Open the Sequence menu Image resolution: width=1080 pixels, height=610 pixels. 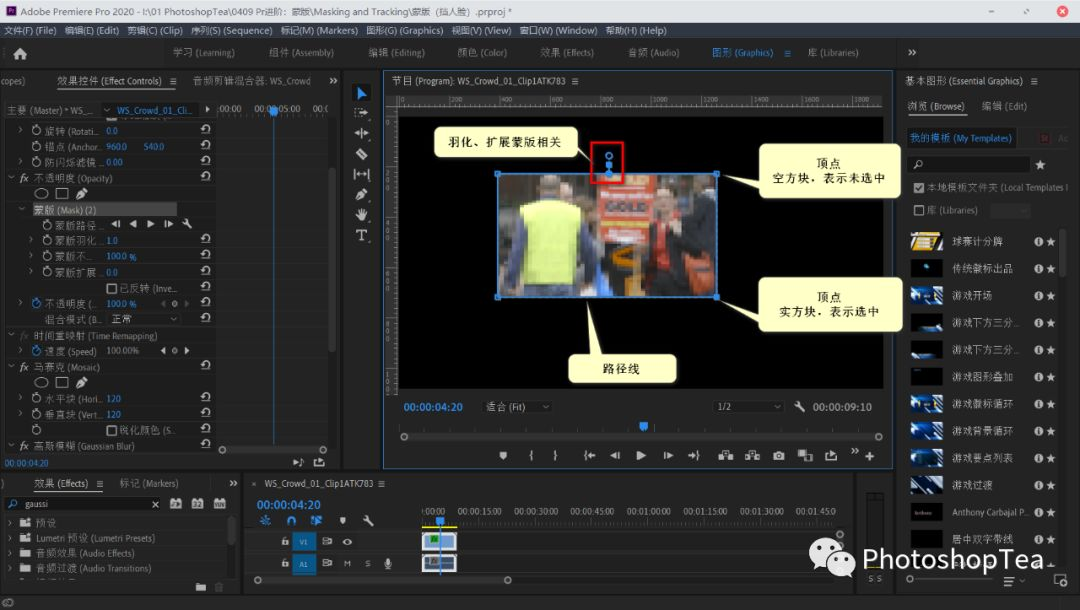[230, 31]
